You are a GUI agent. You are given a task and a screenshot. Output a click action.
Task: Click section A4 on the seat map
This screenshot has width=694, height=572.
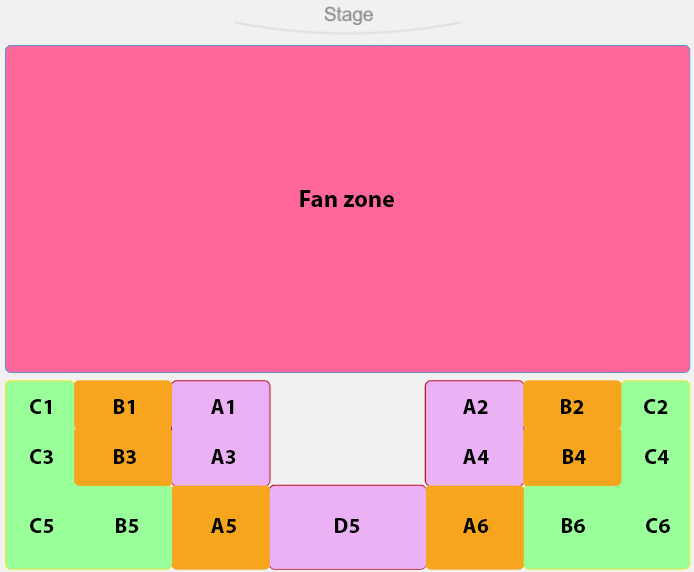[475, 457]
